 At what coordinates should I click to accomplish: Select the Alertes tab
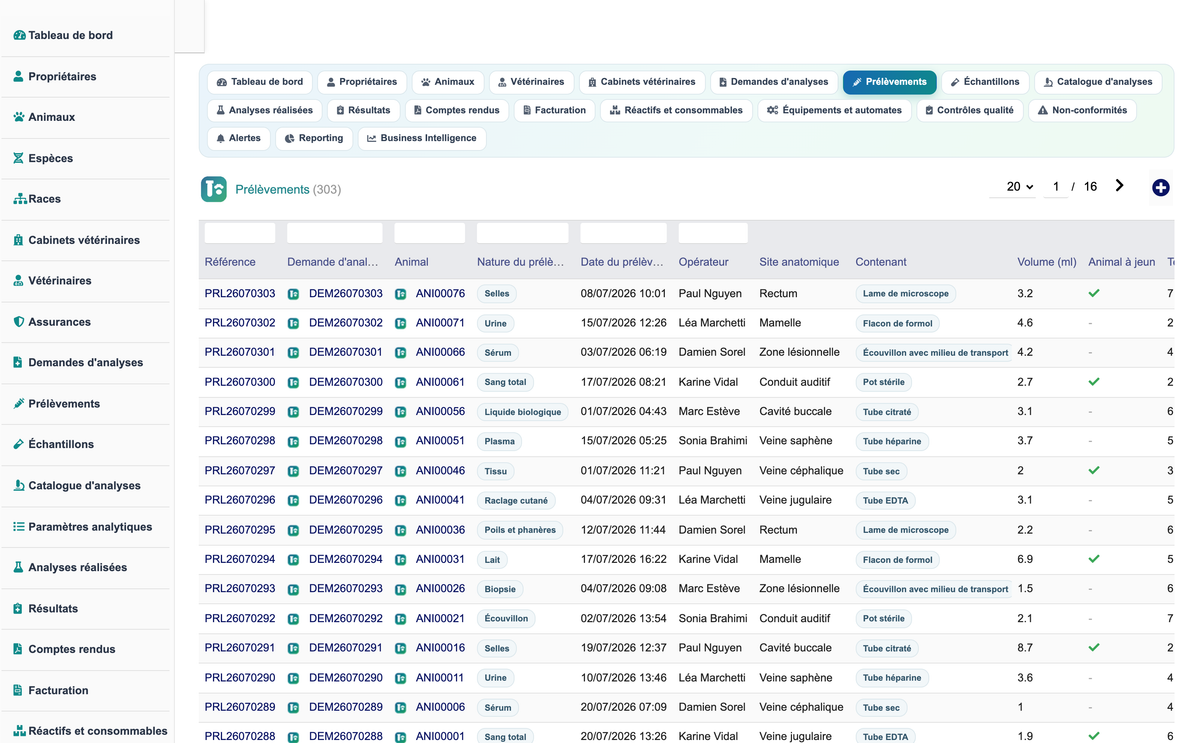(238, 138)
